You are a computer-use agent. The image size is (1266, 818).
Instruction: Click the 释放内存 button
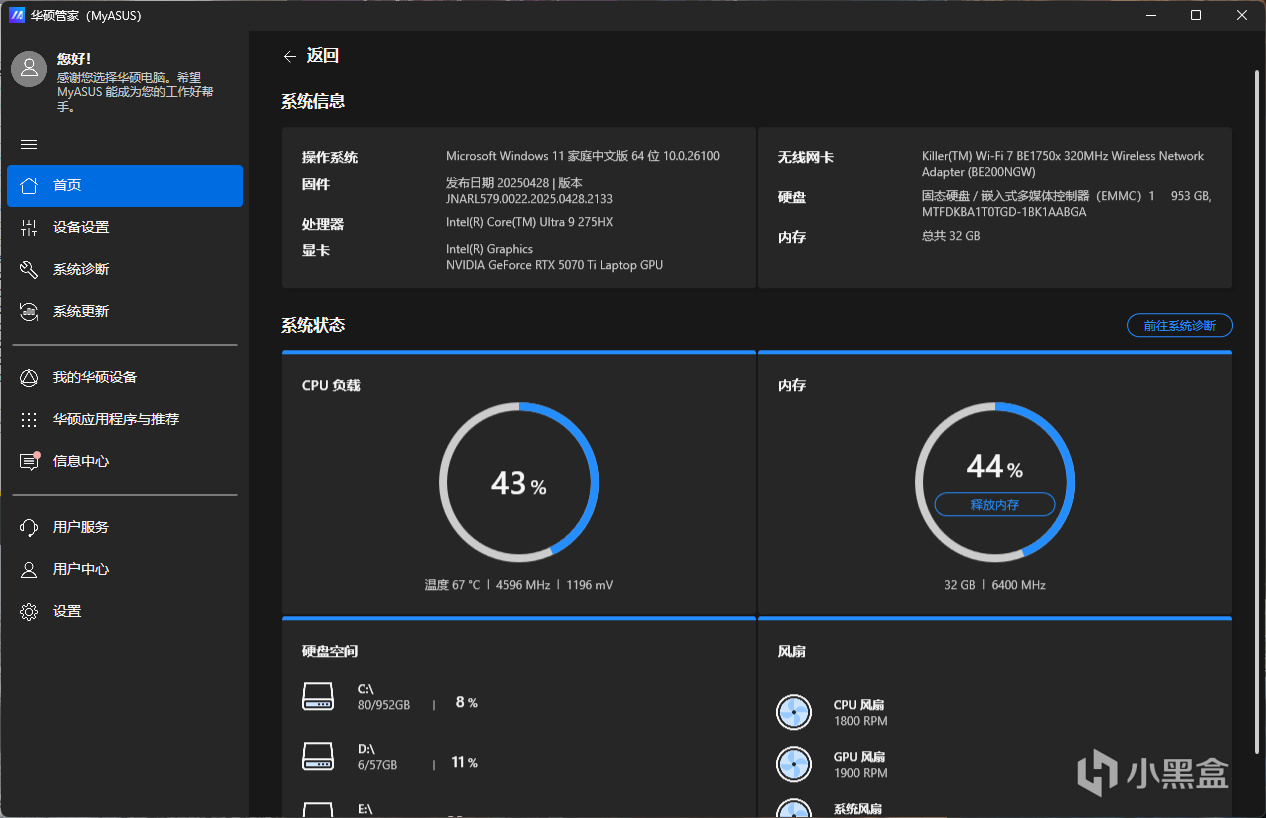coord(995,504)
